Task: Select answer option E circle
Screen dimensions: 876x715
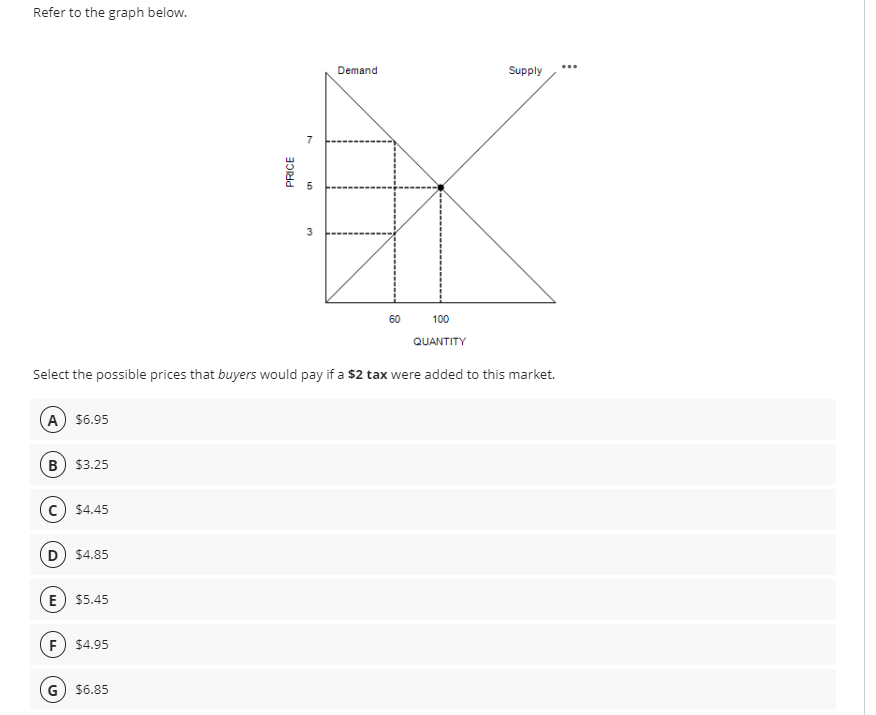Action: 53,600
